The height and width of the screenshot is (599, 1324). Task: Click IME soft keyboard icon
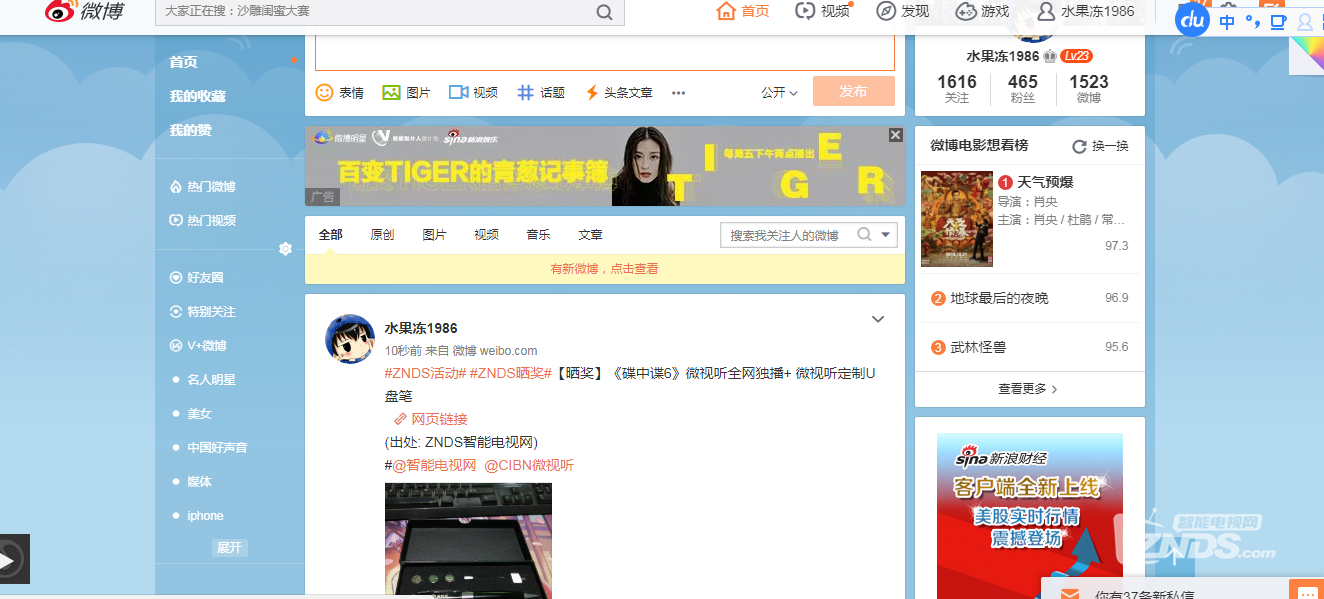[x=1278, y=22]
